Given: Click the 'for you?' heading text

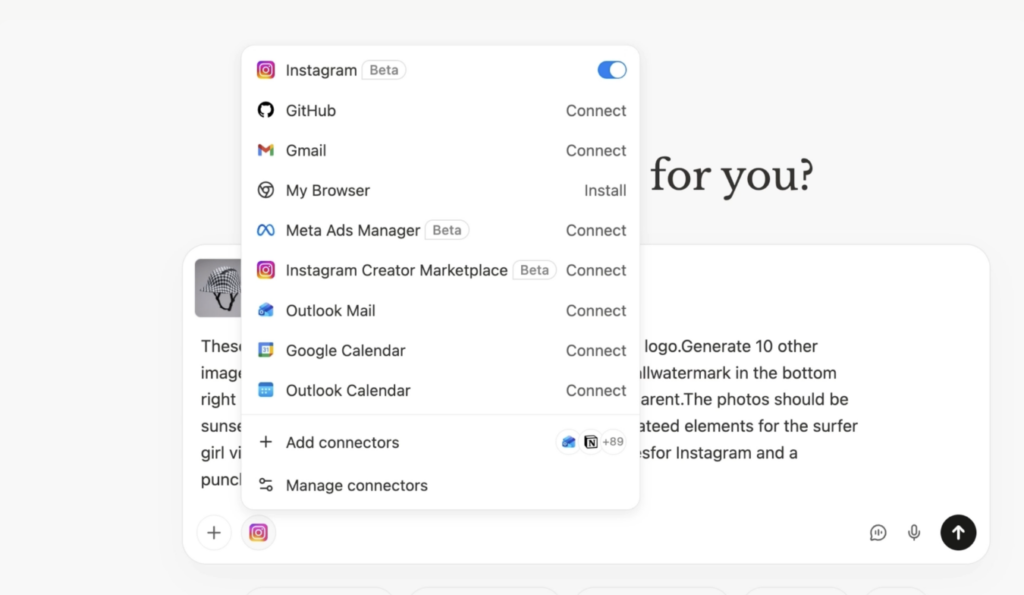Looking at the screenshot, I should pyautogui.click(x=732, y=175).
